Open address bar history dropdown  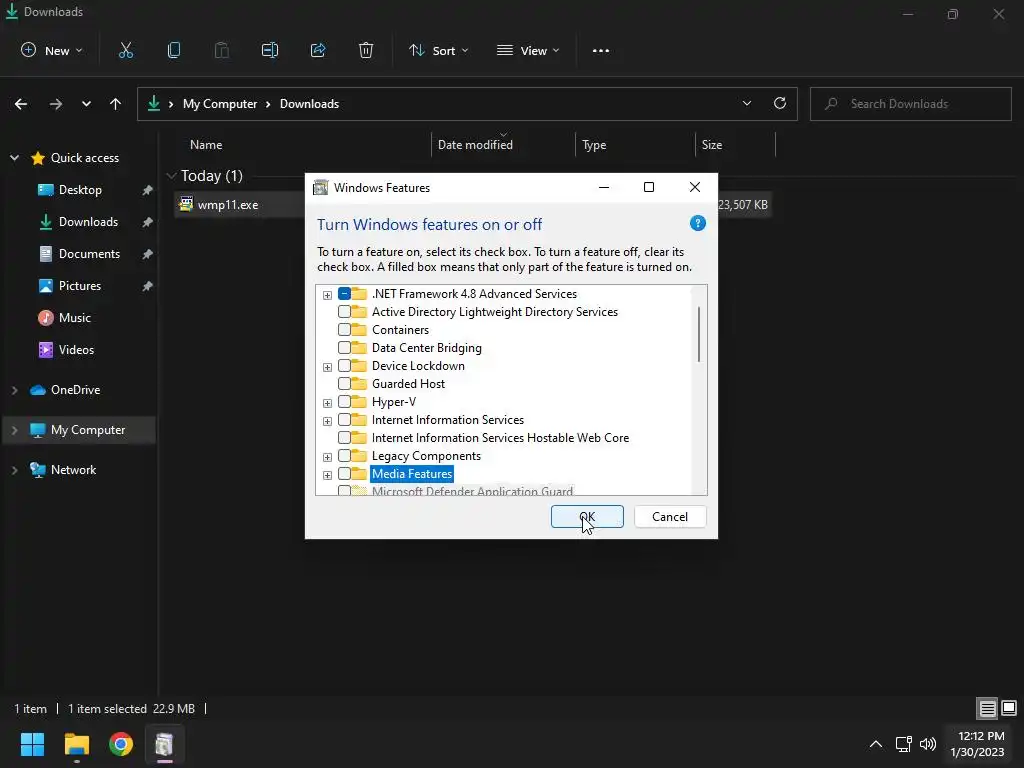click(x=746, y=103)
